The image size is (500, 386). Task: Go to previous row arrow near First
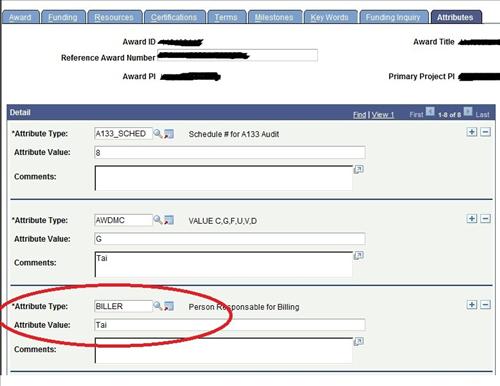(430, 111)
